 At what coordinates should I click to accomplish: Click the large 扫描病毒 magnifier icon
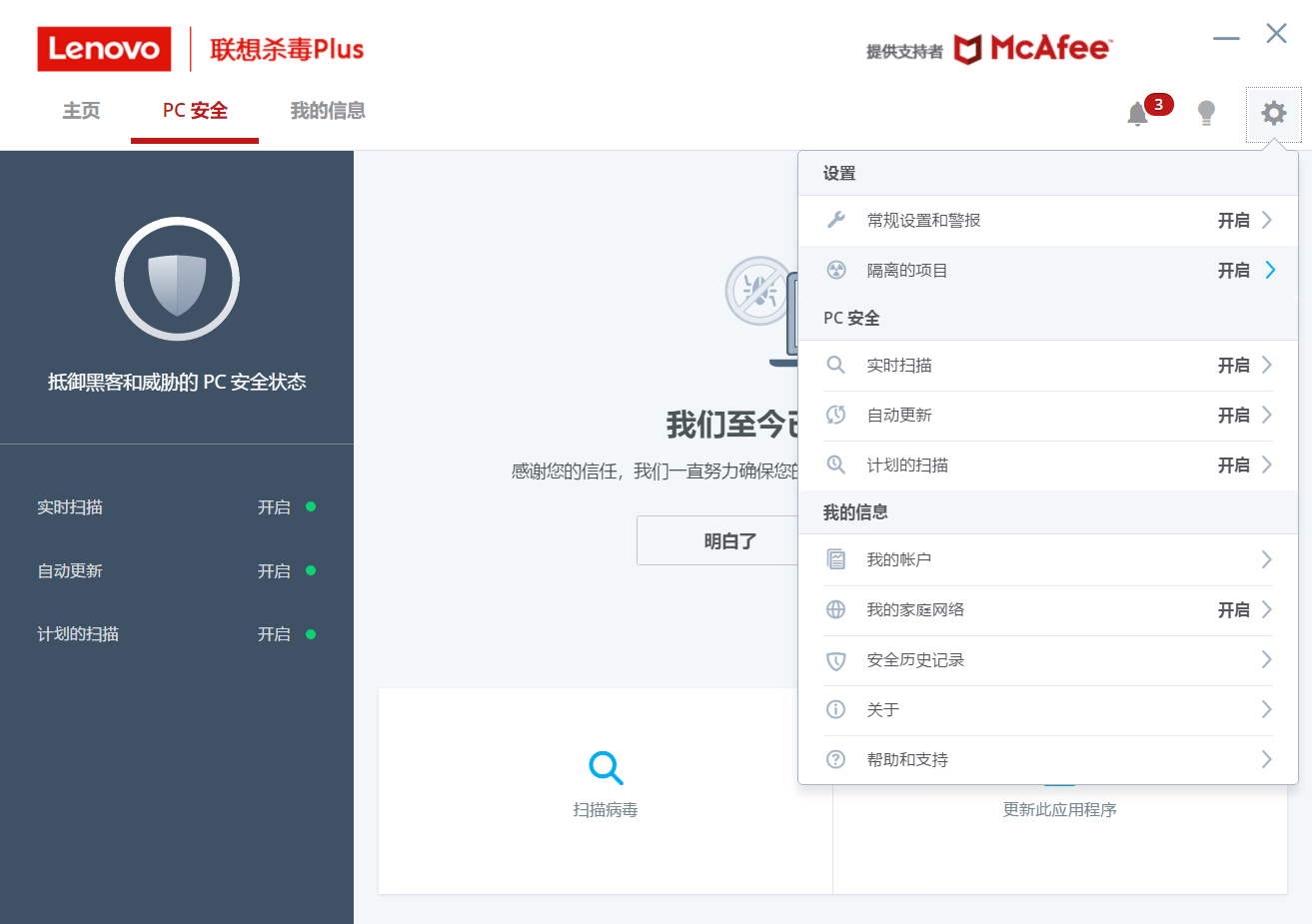click(x=605, y=767)
